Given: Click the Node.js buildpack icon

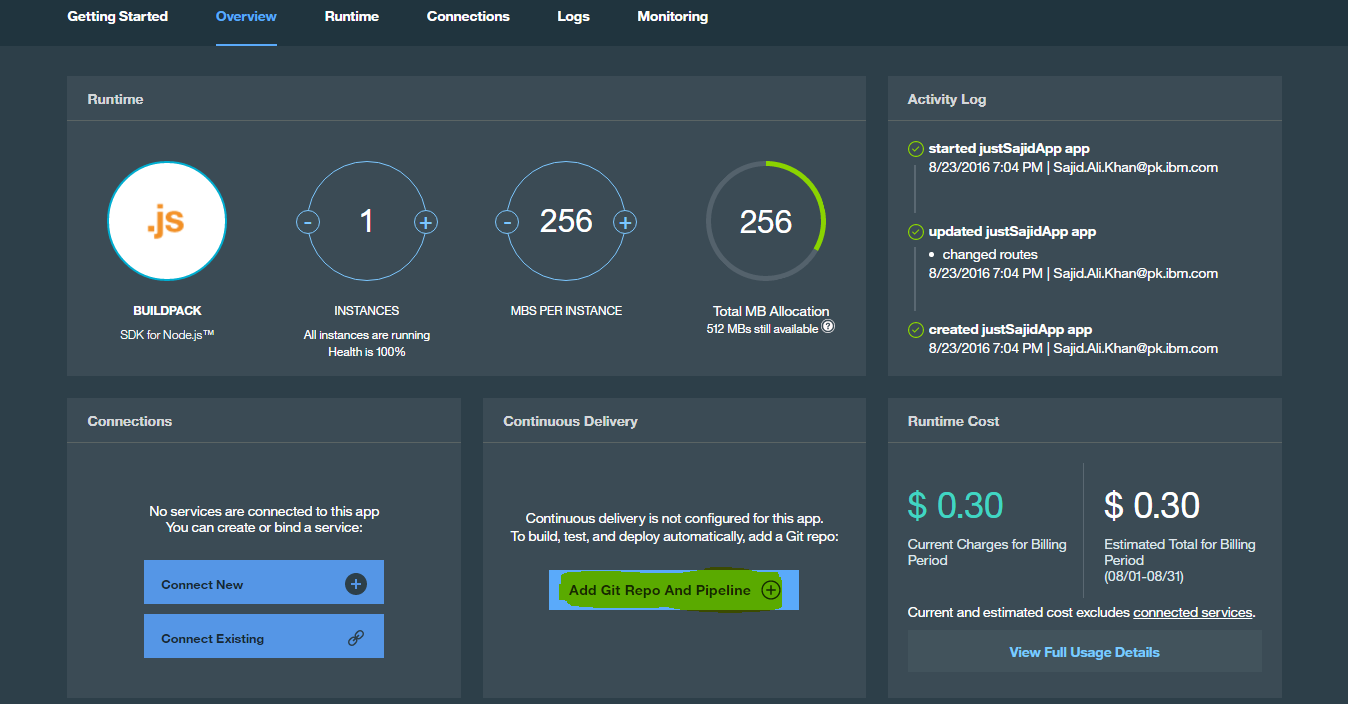Looking at the screenshot, I should [167, 221].
